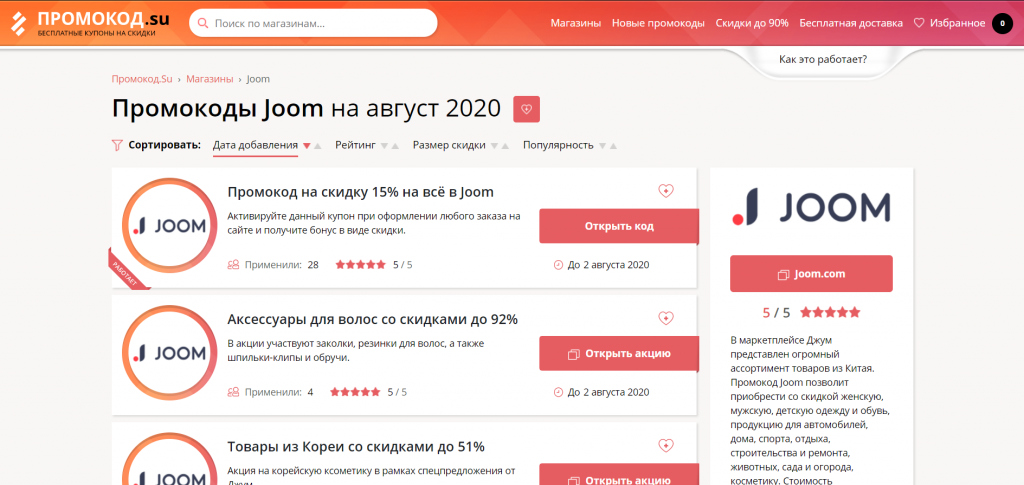
Task: Sort Популярность descending arrow
Action: [602, 146]
